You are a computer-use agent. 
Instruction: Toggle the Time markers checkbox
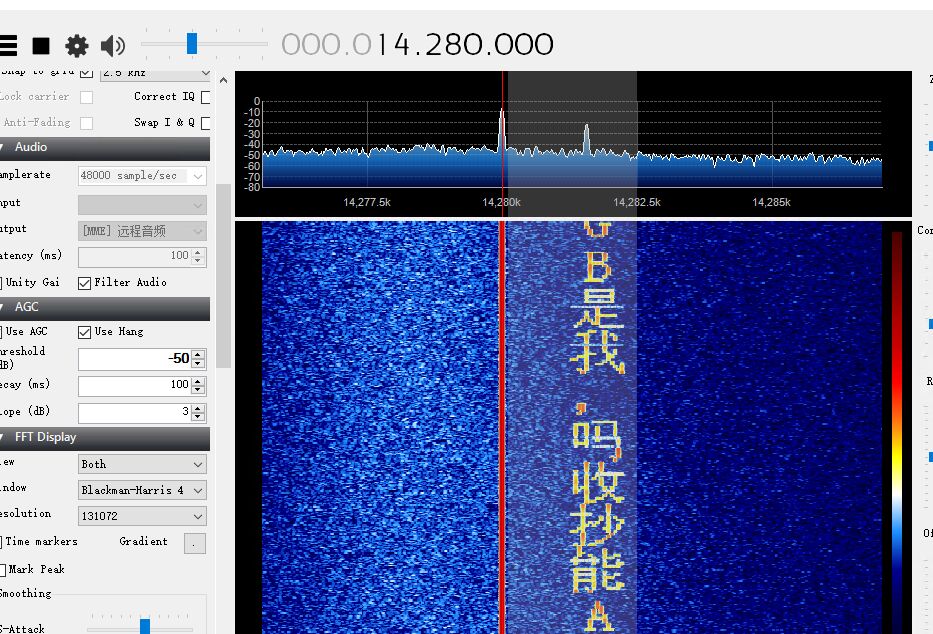click(x=1, y=542)
